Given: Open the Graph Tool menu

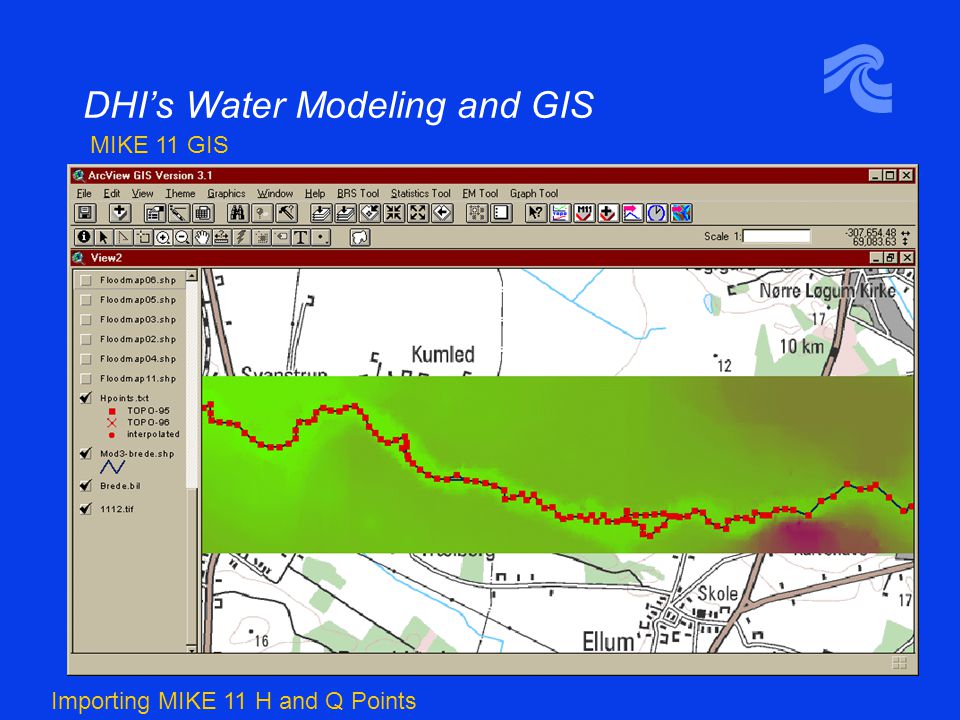Looking at the screenshot, I should 534,193.
